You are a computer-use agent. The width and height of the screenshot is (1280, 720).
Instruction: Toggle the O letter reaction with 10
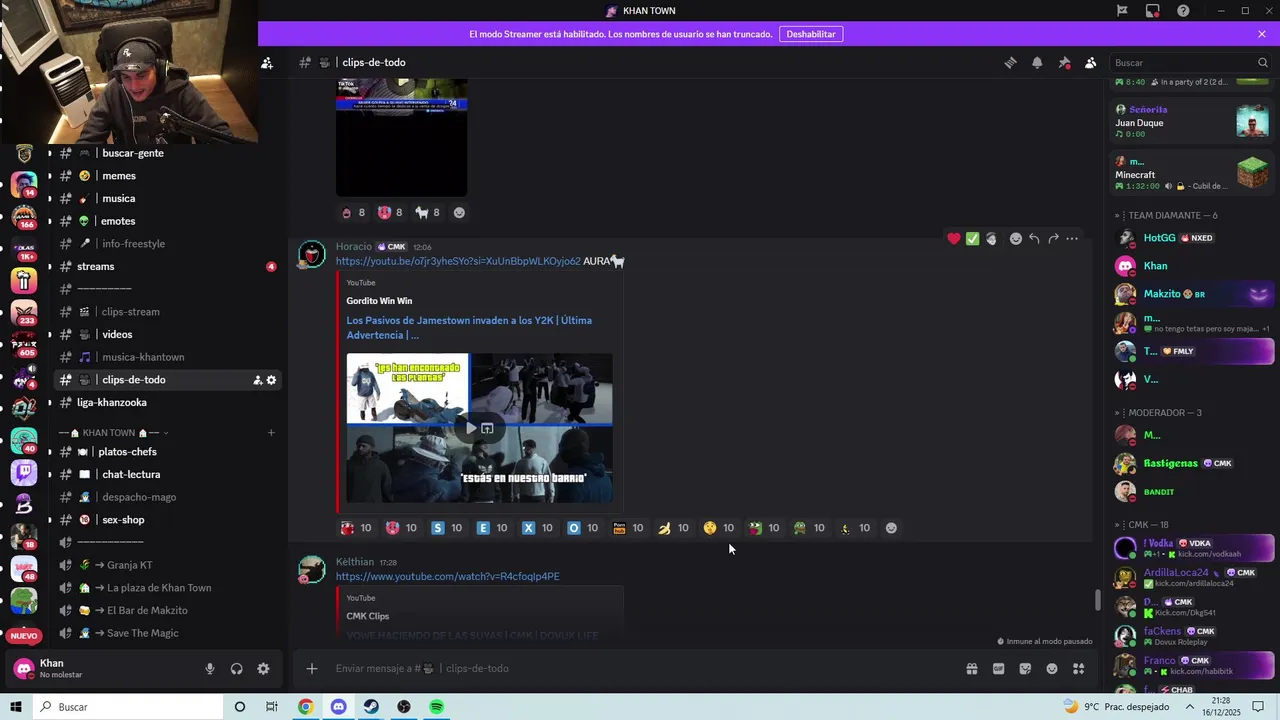583,528
